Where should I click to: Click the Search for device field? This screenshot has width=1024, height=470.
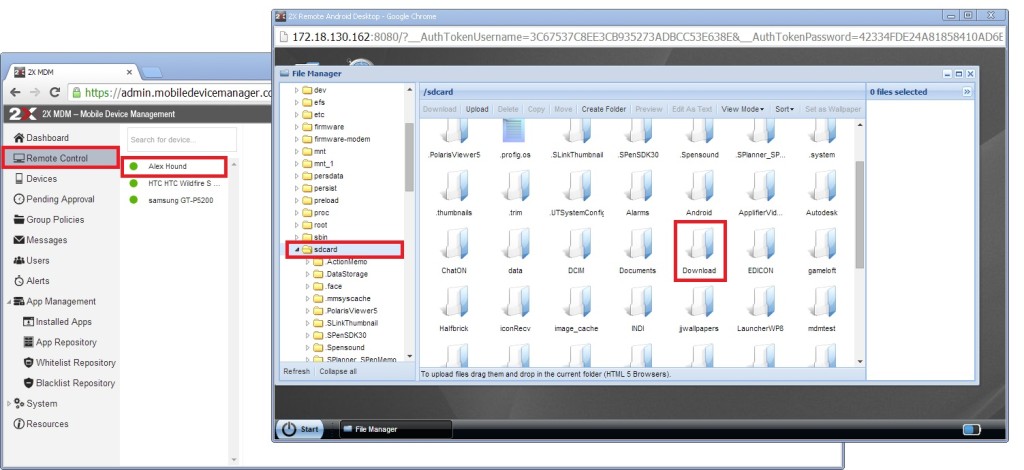[x=182, y=140]
